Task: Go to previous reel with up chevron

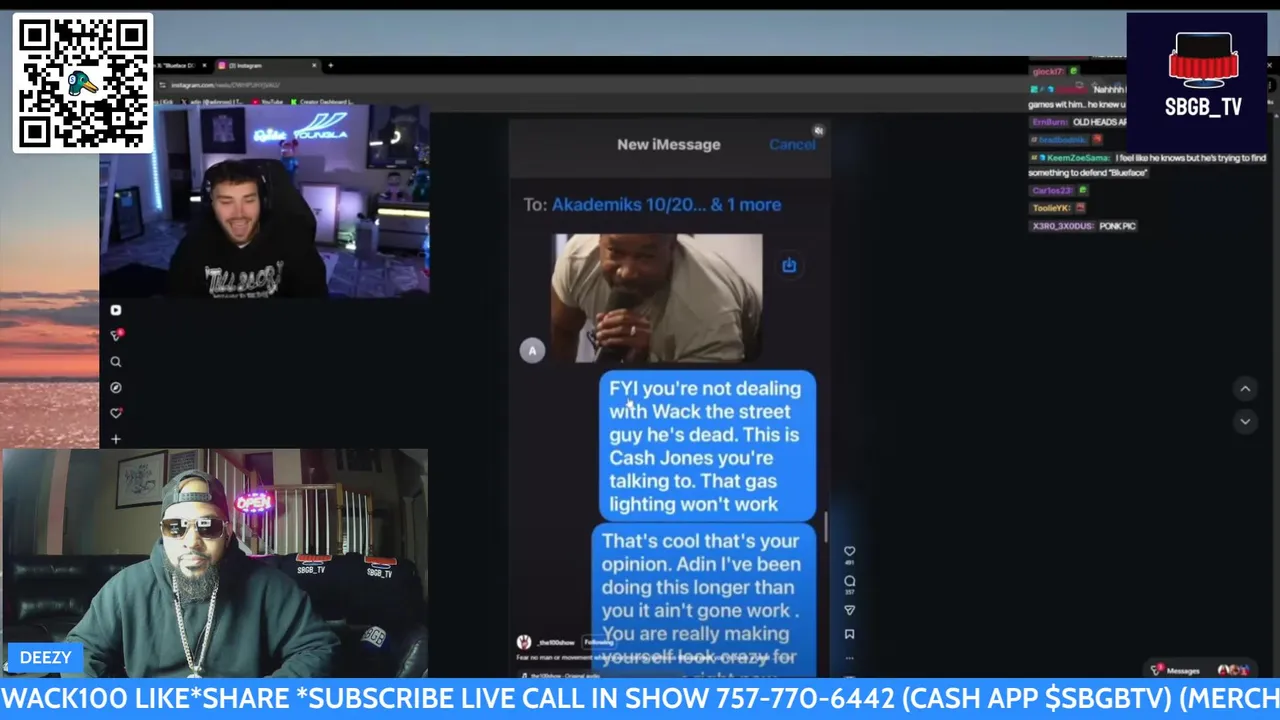Action: 1245,389
